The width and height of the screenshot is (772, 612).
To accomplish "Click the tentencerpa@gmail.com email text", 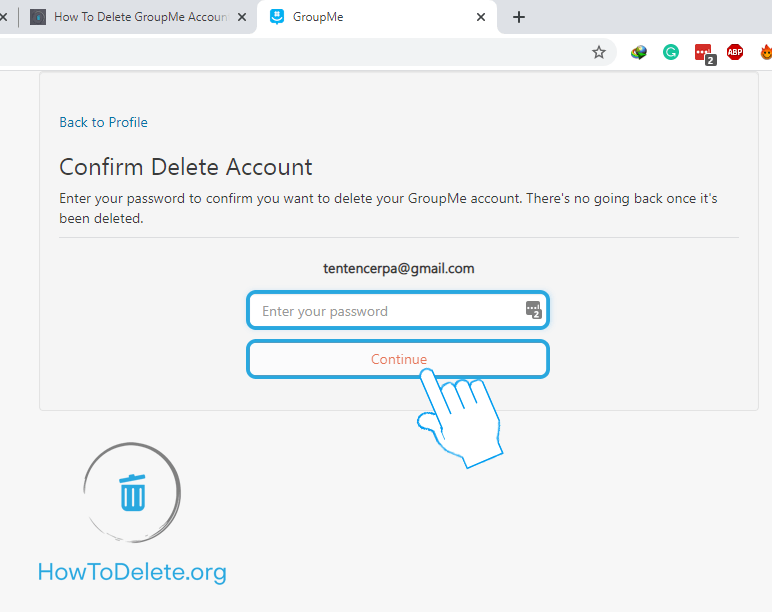I will 398,268.
